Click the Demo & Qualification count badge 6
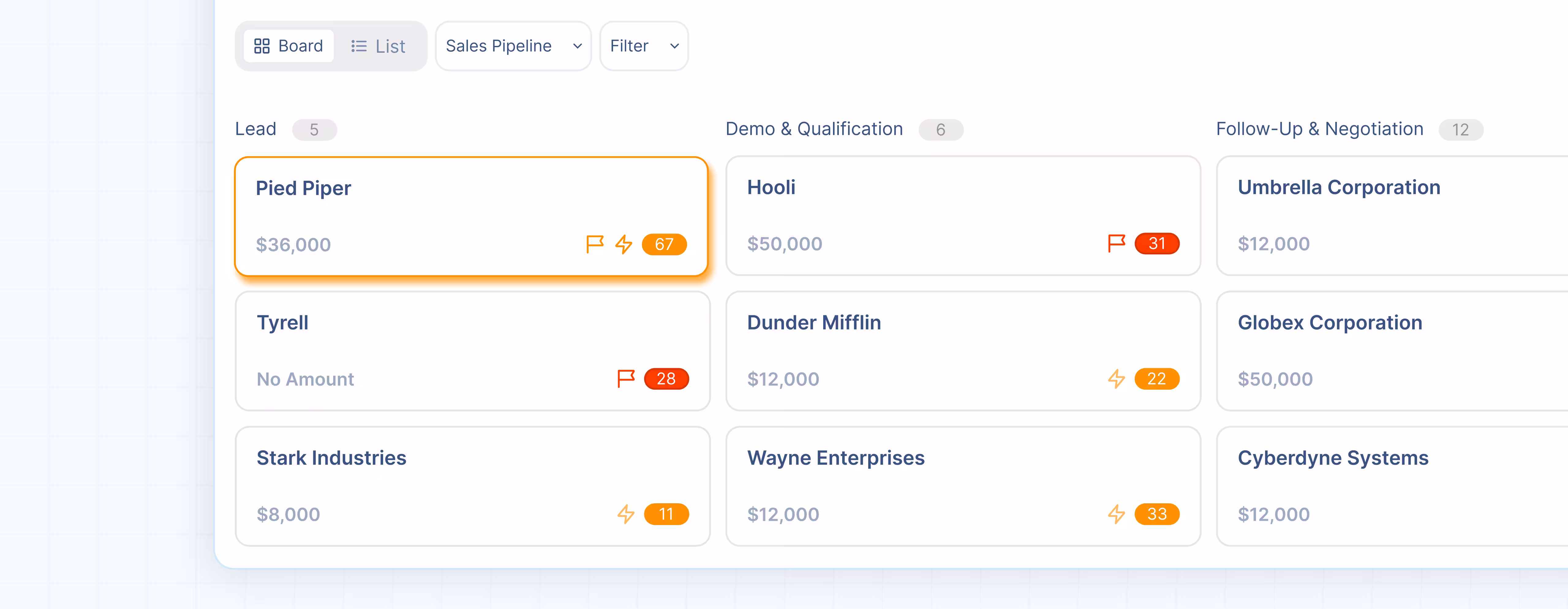The height and width of the screenshot is (609, 1568). 941,130
